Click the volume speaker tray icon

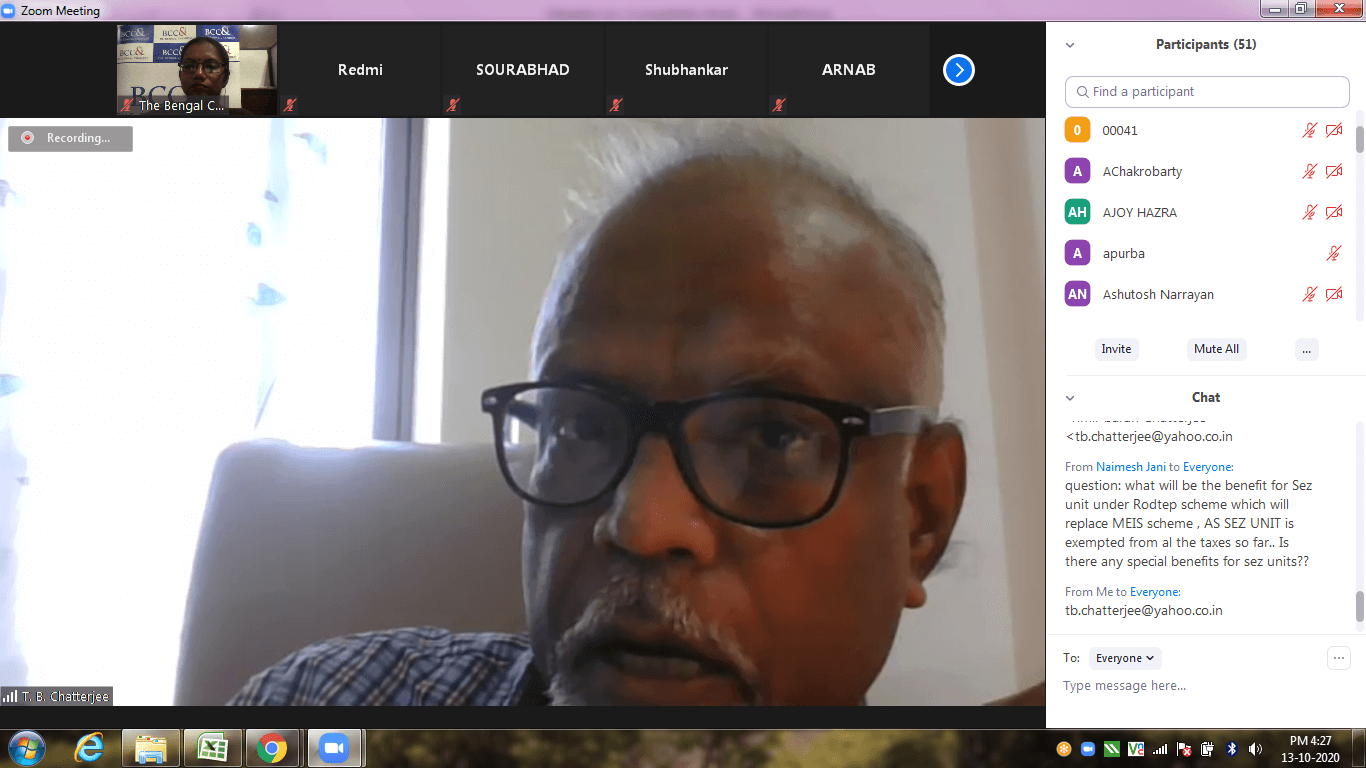(x=1256, y=749)
